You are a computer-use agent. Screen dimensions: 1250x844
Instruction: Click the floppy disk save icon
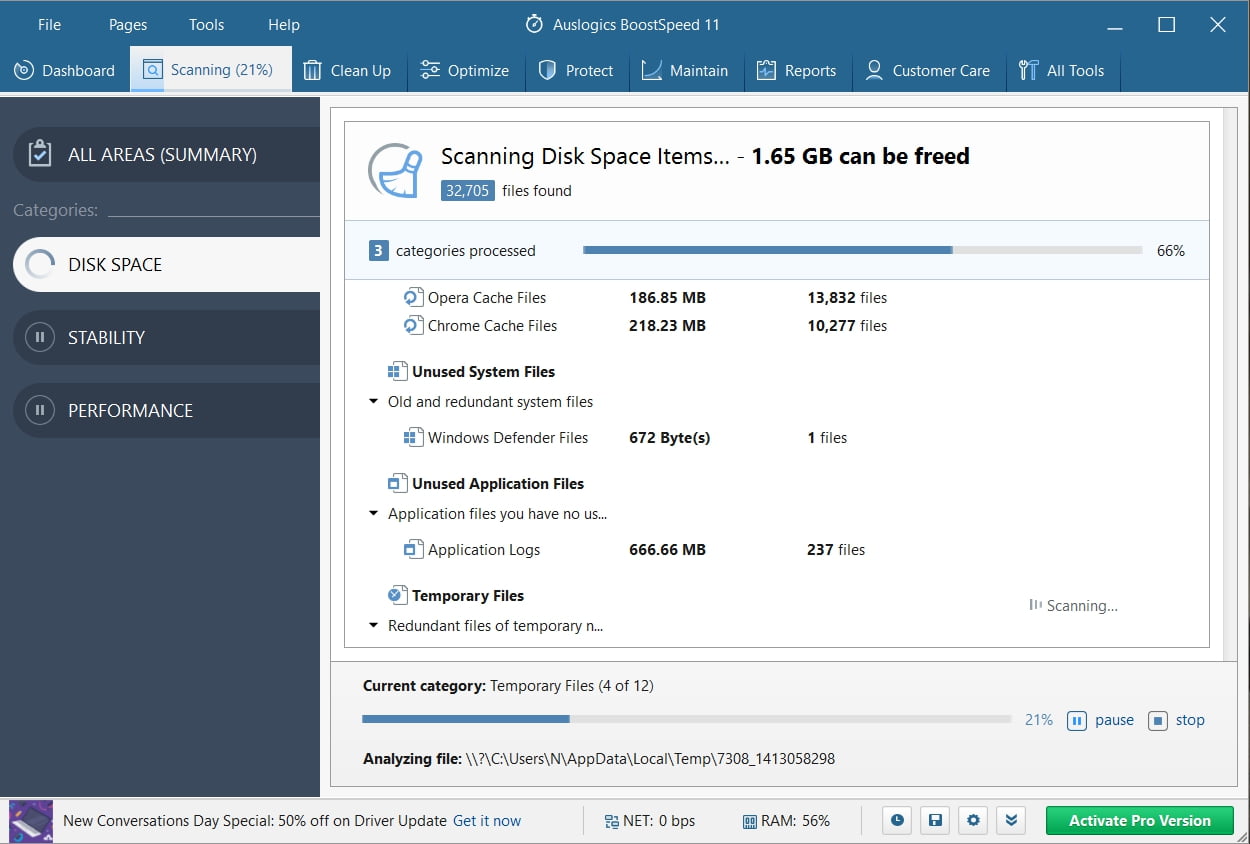pos(935,821)
